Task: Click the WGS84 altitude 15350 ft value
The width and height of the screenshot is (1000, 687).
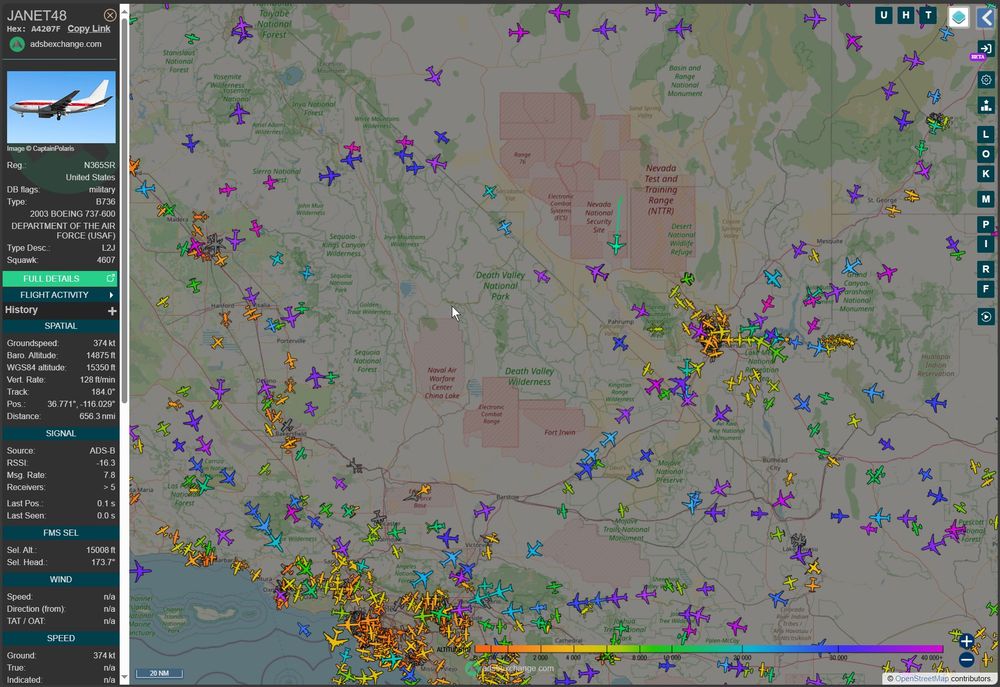Action: pyautogui.click(x=101, y=367)
